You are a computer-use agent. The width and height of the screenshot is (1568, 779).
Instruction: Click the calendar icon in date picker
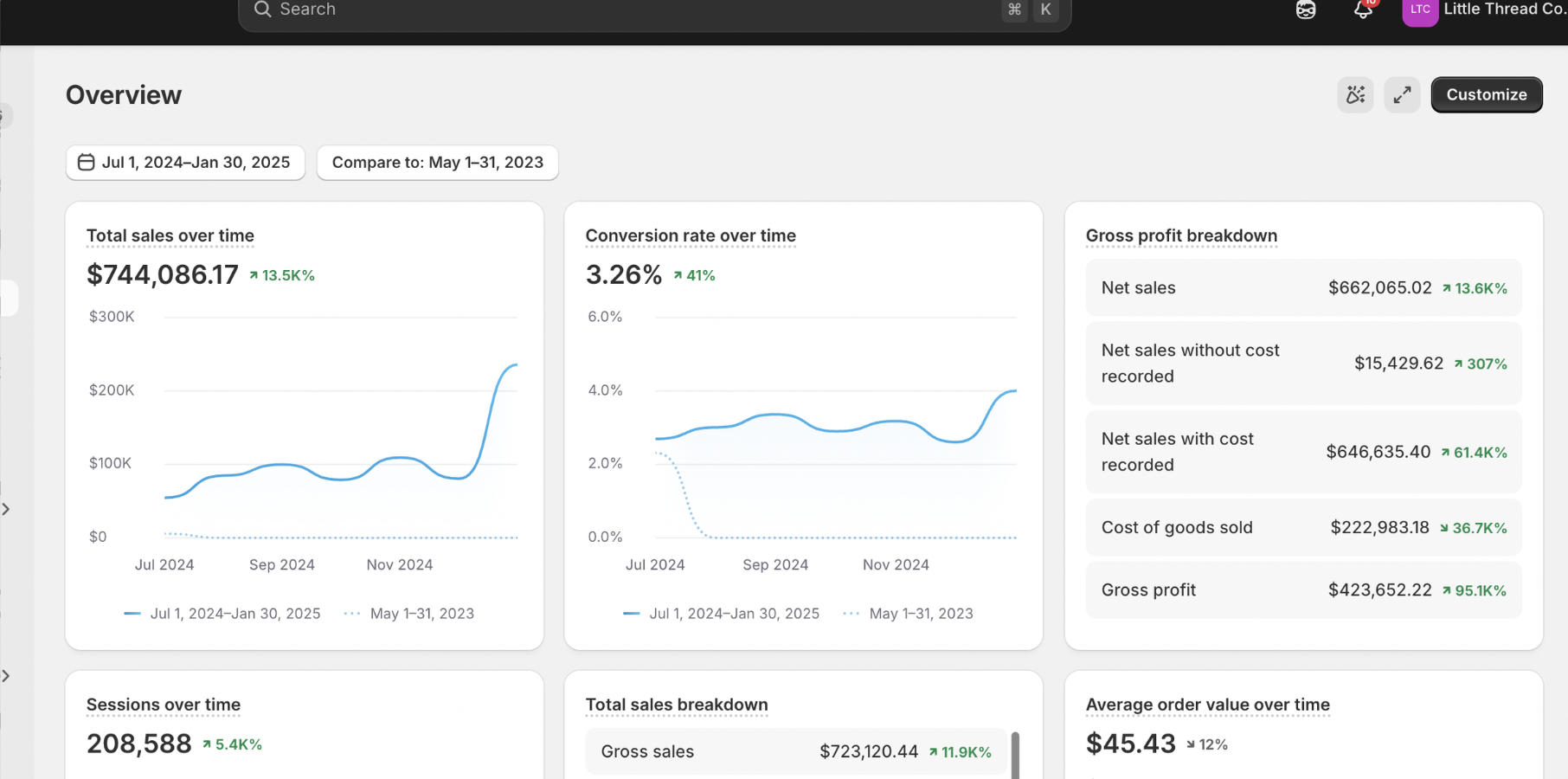click(x=87, y=163)
